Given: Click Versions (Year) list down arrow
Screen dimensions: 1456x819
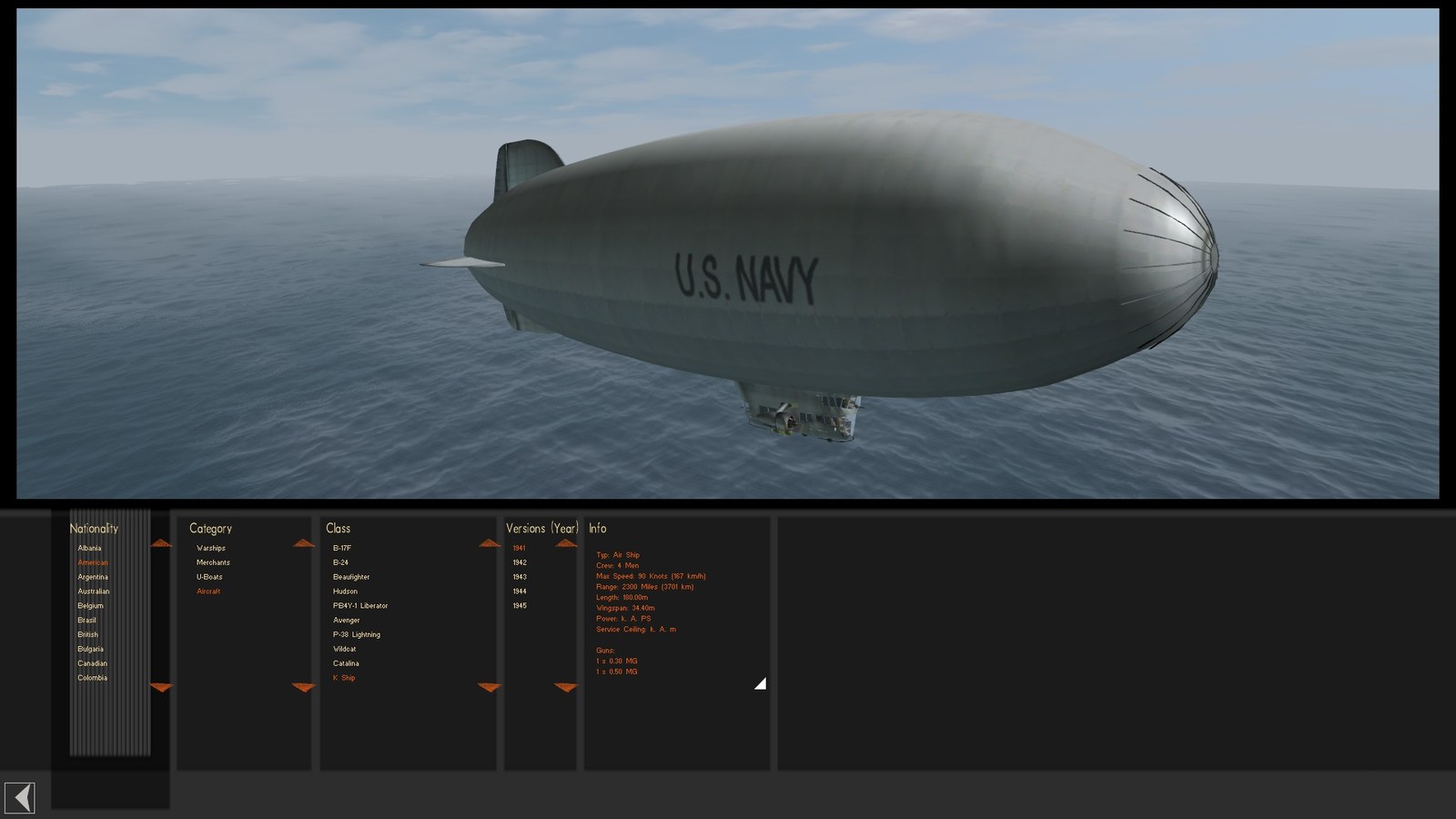Looking at the screenshot, I should tap(566, 687).
